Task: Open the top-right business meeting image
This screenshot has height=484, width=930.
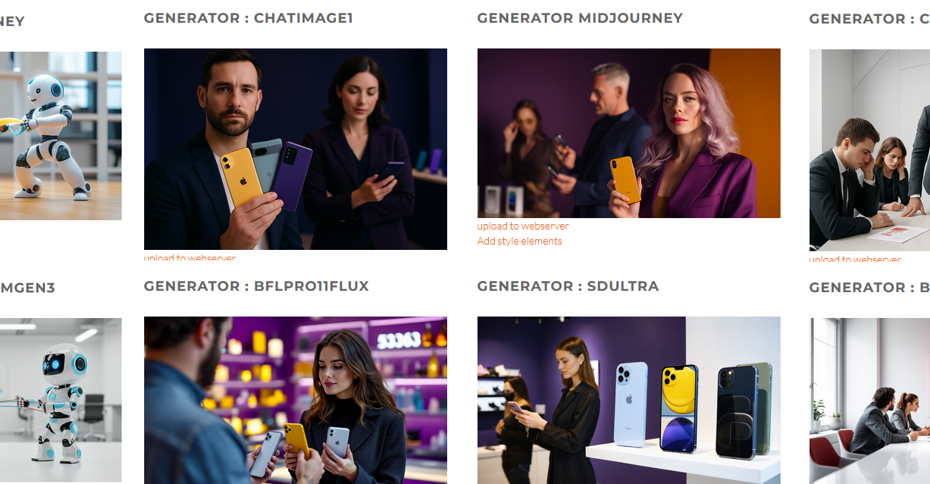Action: [870, 150]
